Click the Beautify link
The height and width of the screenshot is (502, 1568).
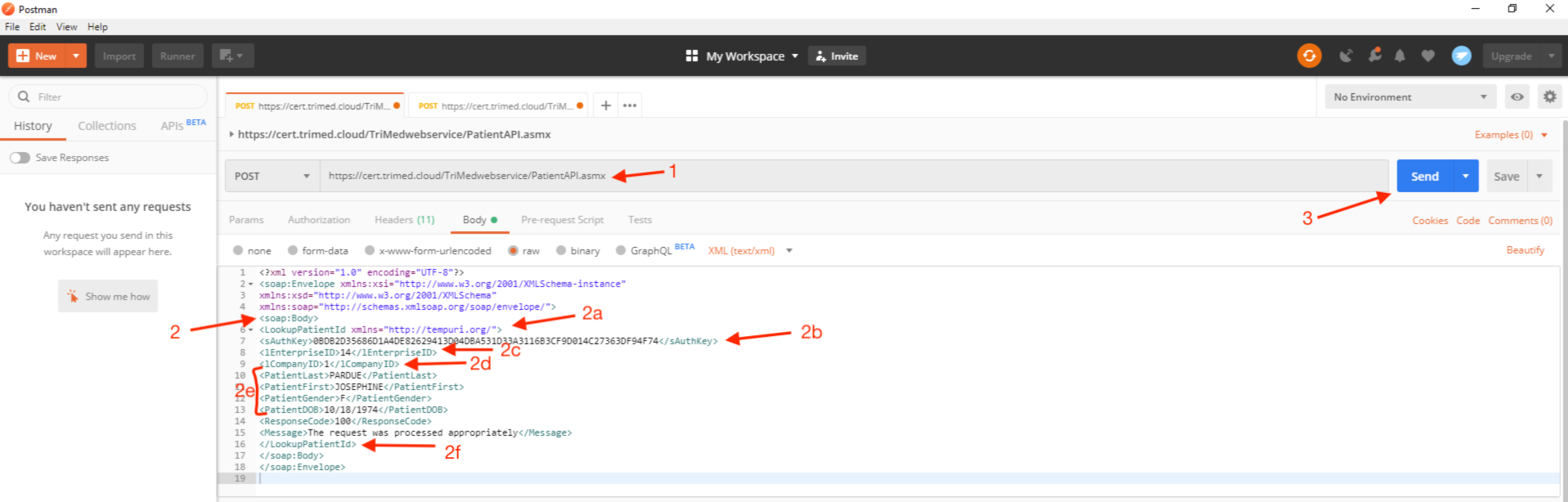(x=1525, y=250)
